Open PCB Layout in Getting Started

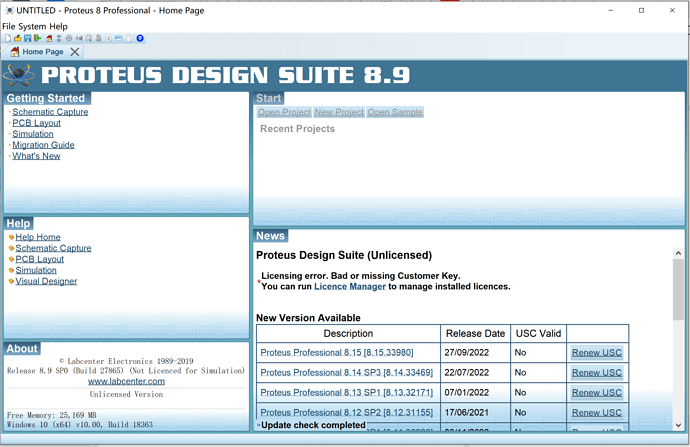[37, 123]
